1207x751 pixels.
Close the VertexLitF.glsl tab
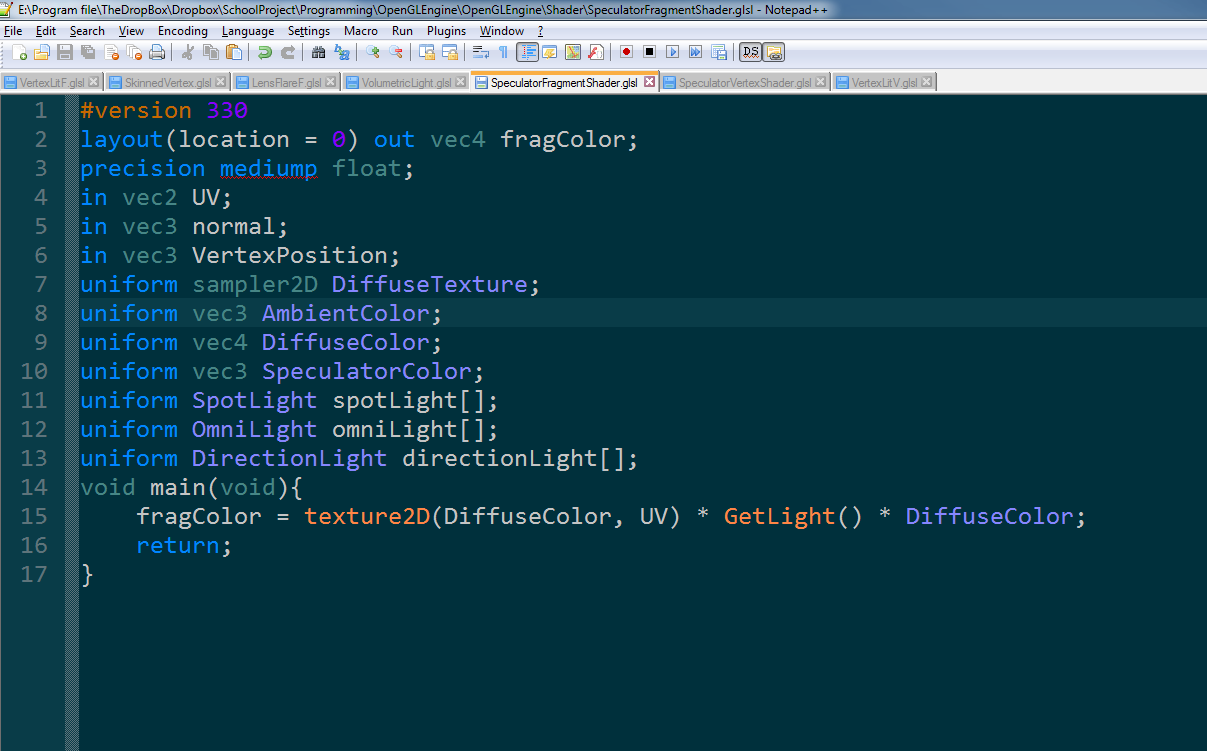click(x=94, y=82)
